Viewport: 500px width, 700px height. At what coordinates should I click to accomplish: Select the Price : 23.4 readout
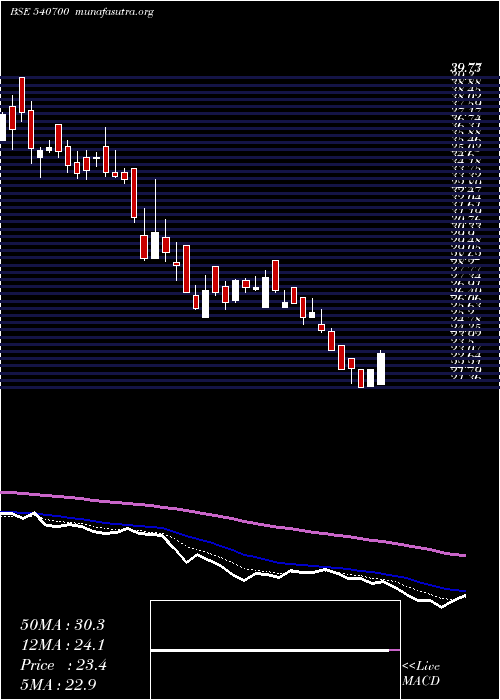[63, 665]
